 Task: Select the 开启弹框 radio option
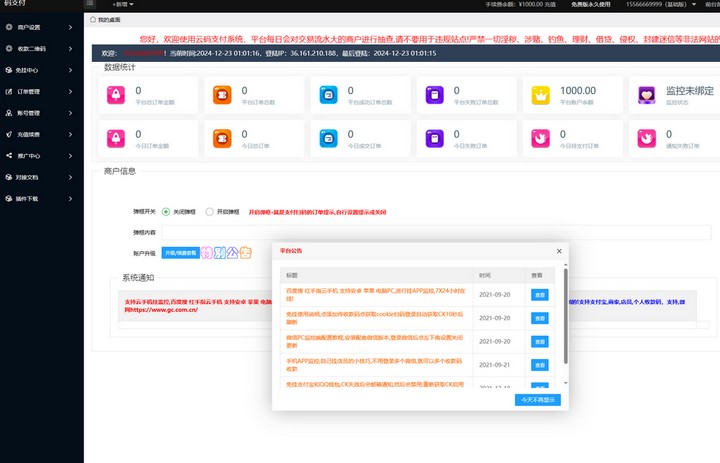209,212
